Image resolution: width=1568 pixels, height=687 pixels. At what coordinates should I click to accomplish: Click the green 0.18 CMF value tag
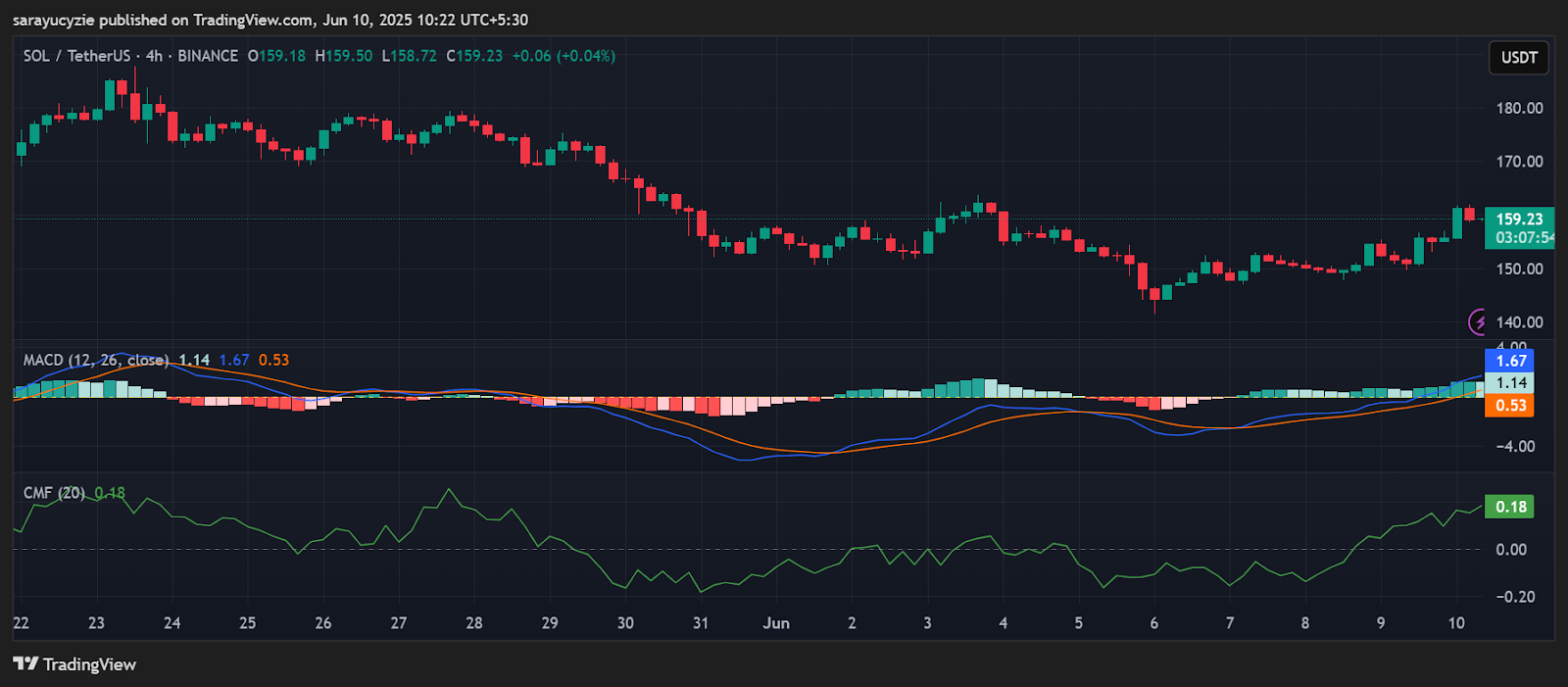click(x=1510, y=507)
